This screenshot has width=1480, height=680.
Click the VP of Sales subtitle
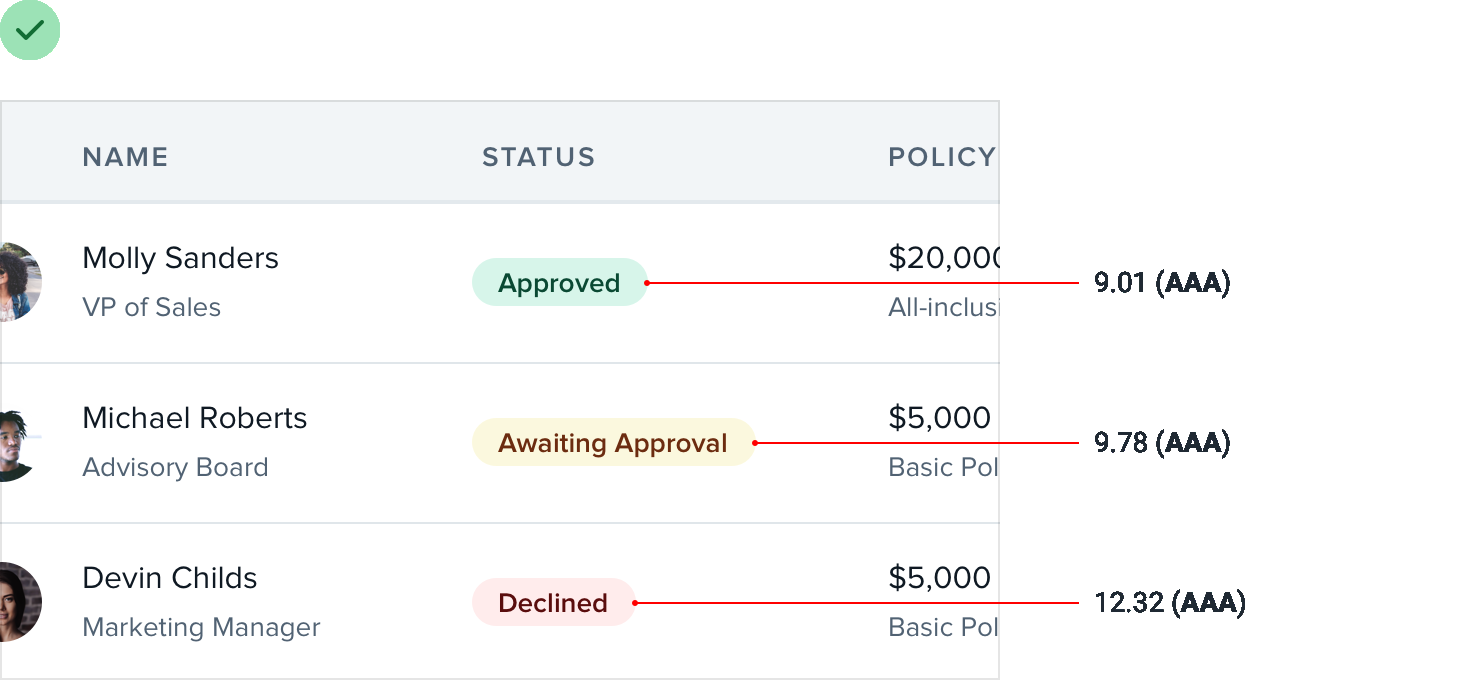tap(151, 307)
